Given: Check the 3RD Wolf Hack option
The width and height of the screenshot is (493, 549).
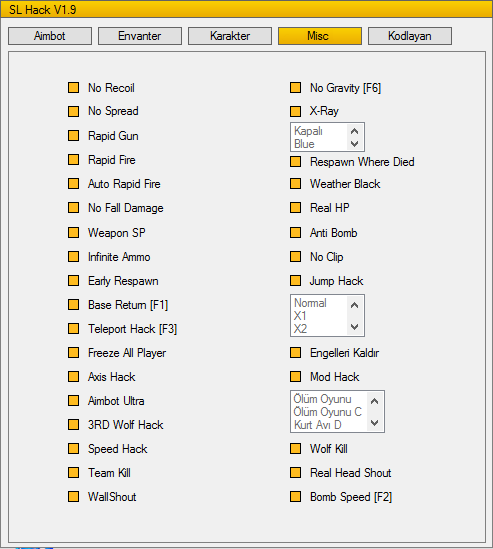Looking at the screenshot, I should 73,425.
